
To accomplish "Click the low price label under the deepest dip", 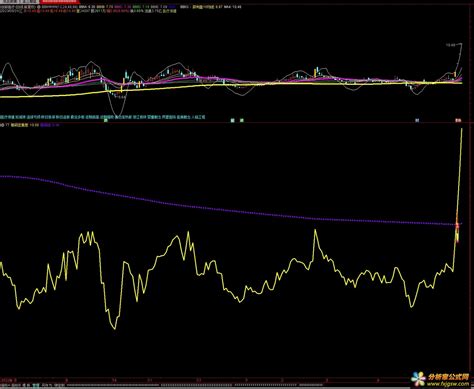I will pos(121,97).
